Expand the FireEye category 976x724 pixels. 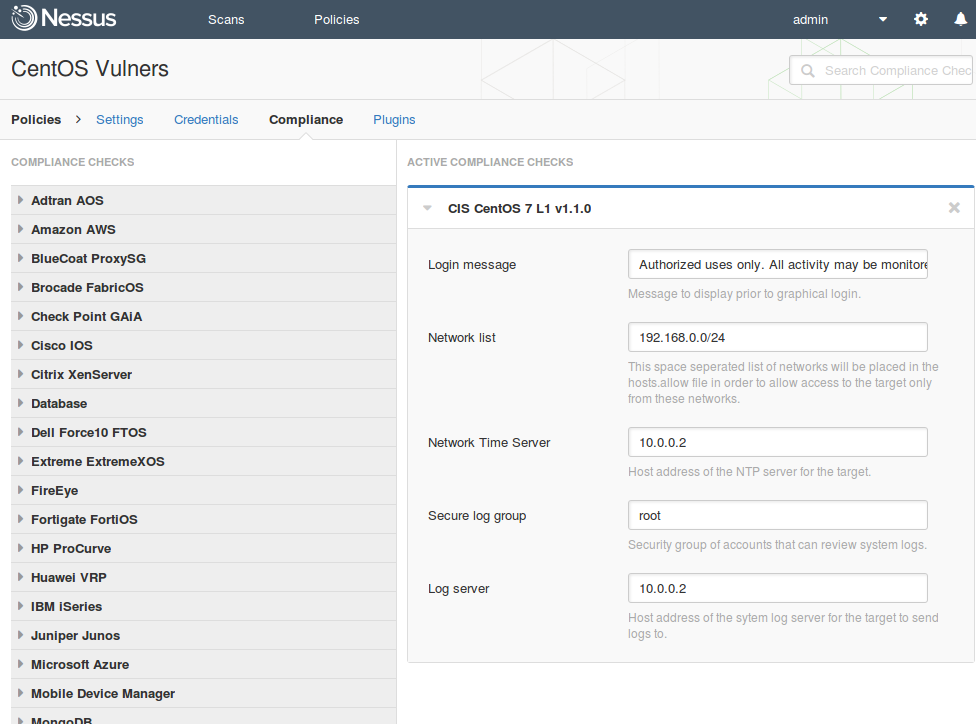204,491
